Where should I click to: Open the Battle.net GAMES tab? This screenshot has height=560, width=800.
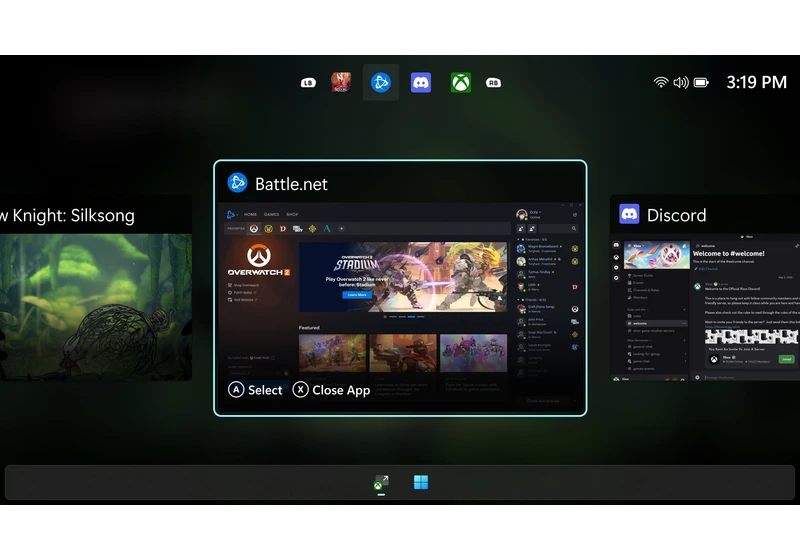(271, 215)
